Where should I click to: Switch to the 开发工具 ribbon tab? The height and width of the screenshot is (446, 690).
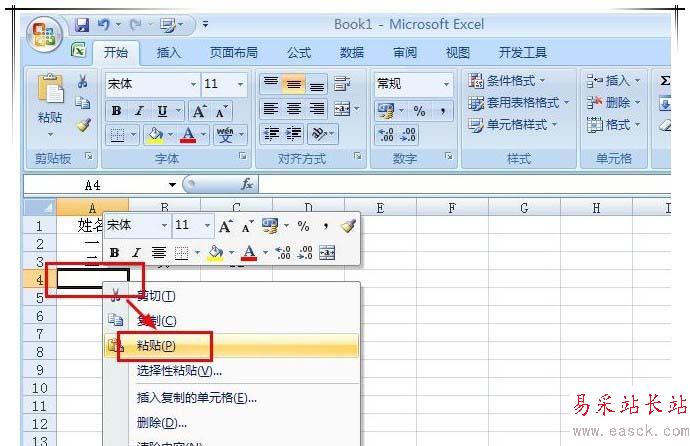click(x=523, y=53)
